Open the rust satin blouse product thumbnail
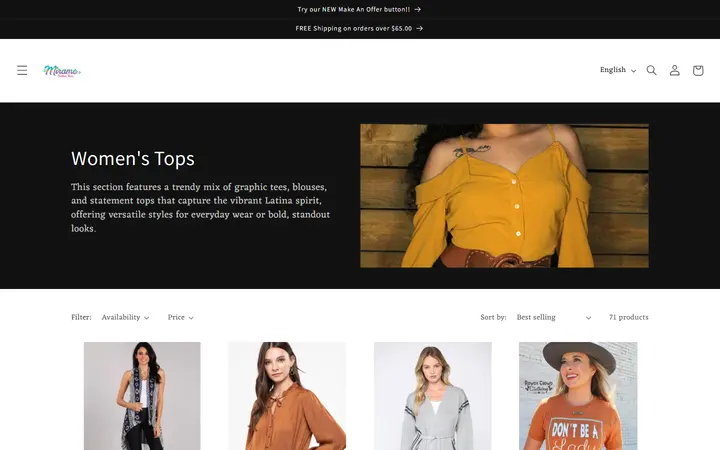720x450 pixels. (287, 396)
